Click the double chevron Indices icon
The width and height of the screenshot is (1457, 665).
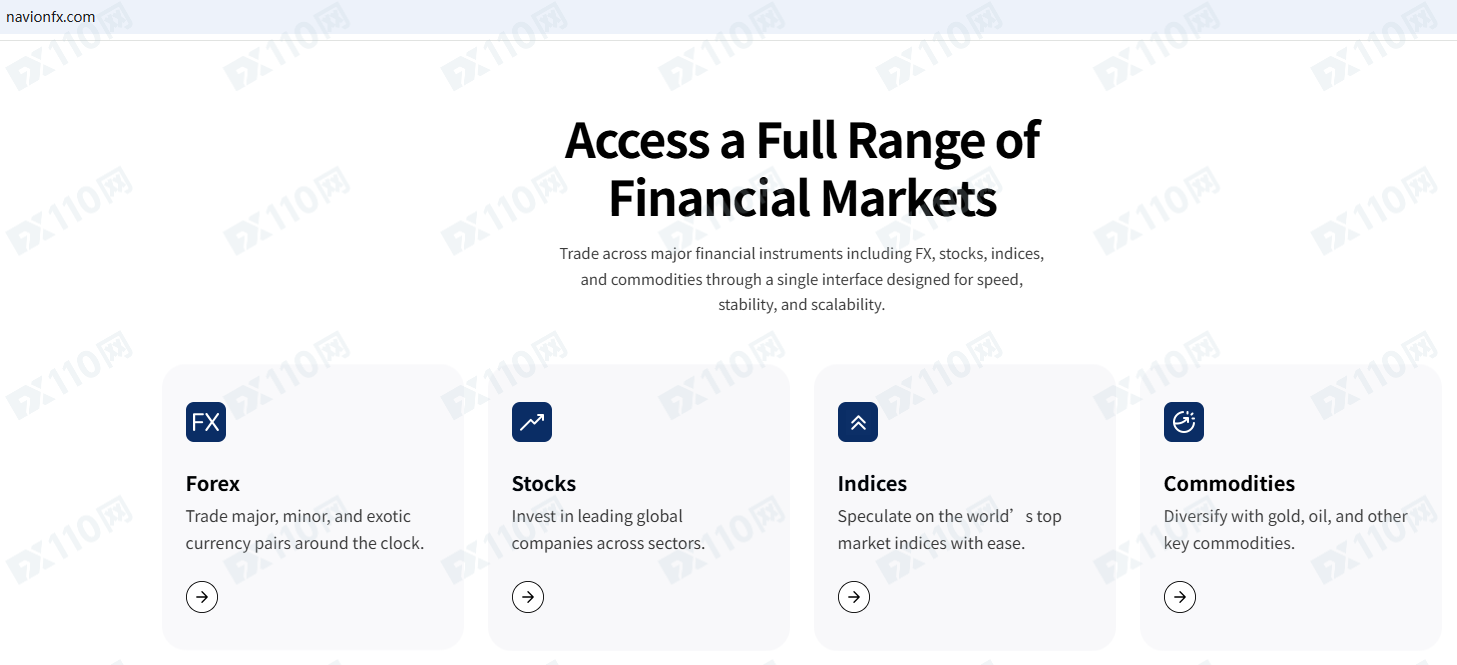point(858,422)
